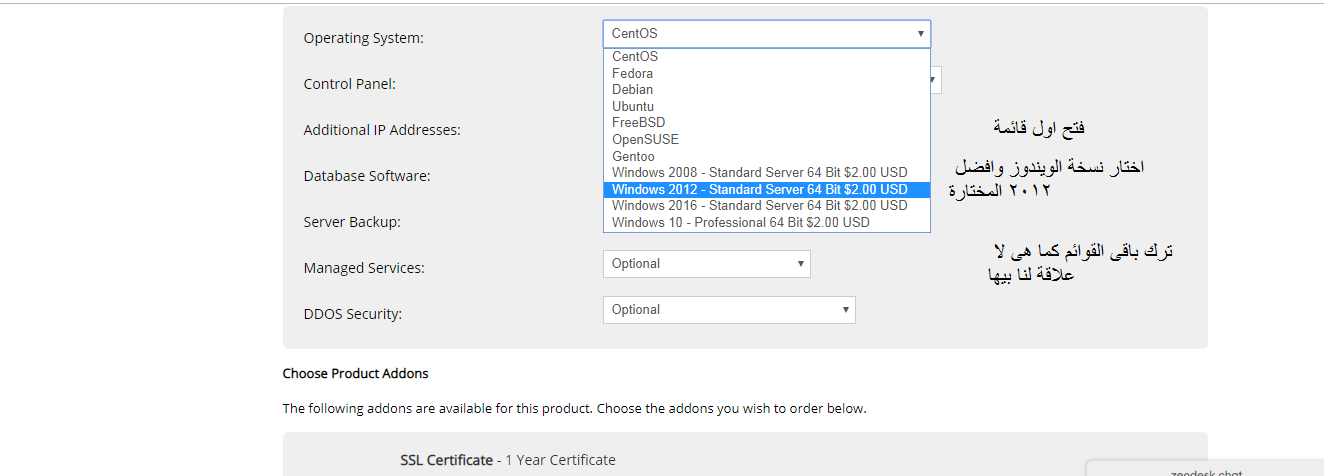This screenshot has height=476, width=1324.
Task: Open the Operating System dropdown box
Action: [766, 34]
